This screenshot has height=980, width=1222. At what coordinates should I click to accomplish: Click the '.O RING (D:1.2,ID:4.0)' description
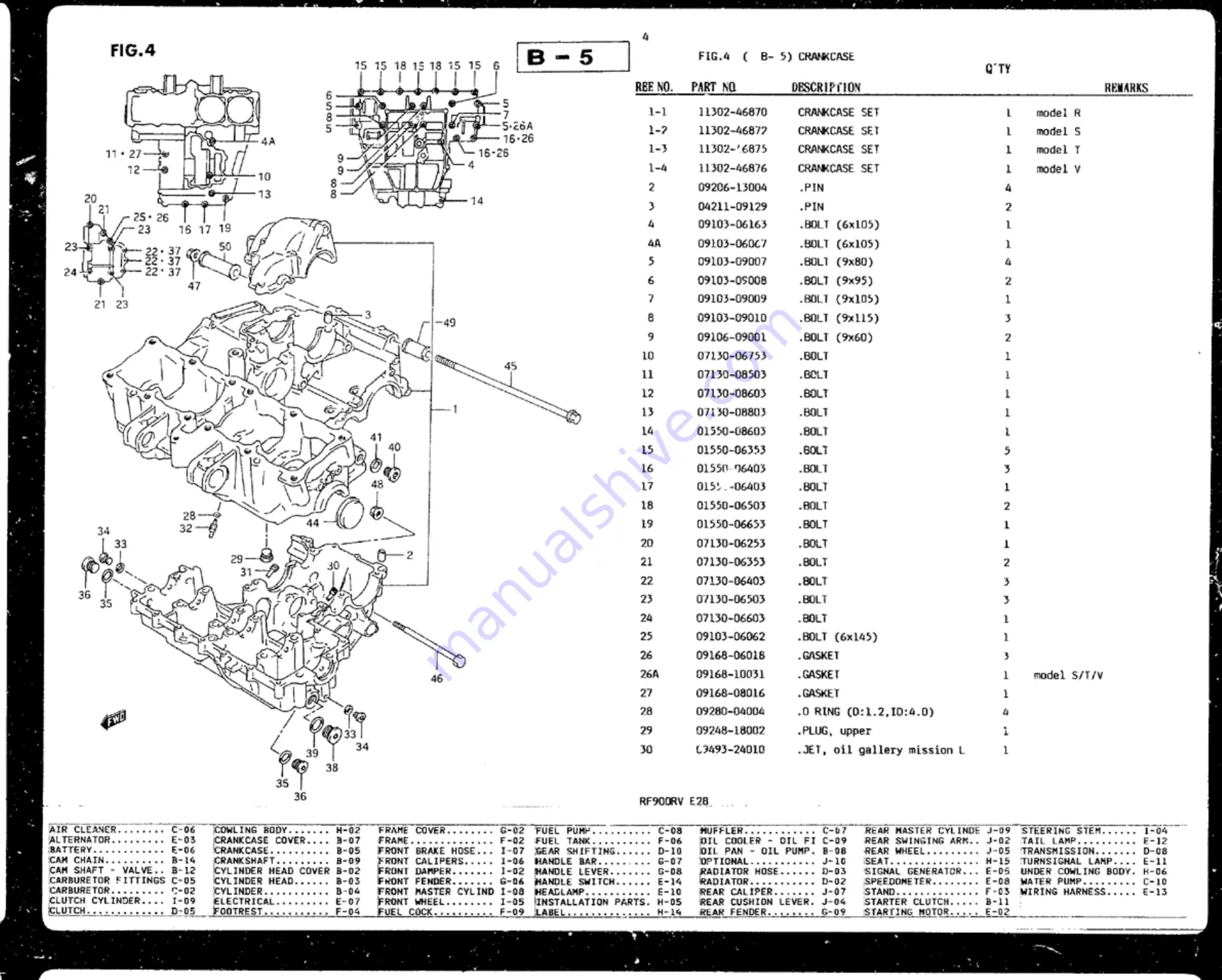point(865,711)
